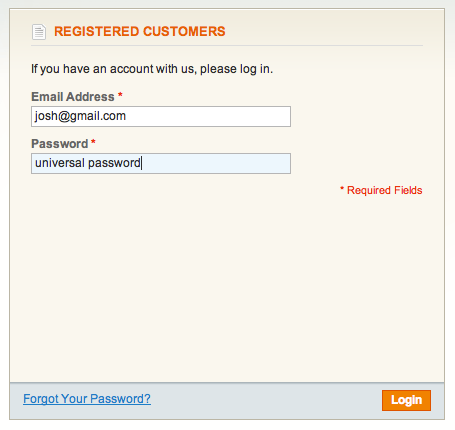
Task: Open the Forgot Your Password link
Action: point(87,399)
